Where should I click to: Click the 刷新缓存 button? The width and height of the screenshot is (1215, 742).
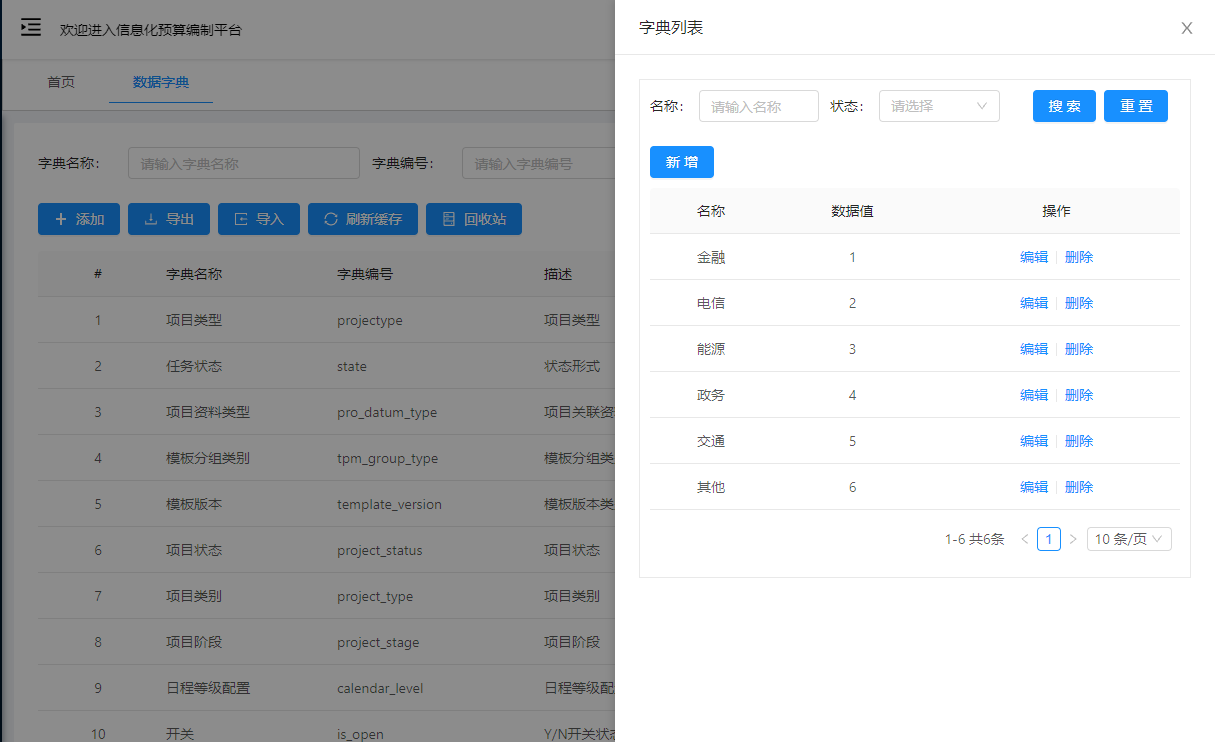pyautogui.click(x=363, y=219)
